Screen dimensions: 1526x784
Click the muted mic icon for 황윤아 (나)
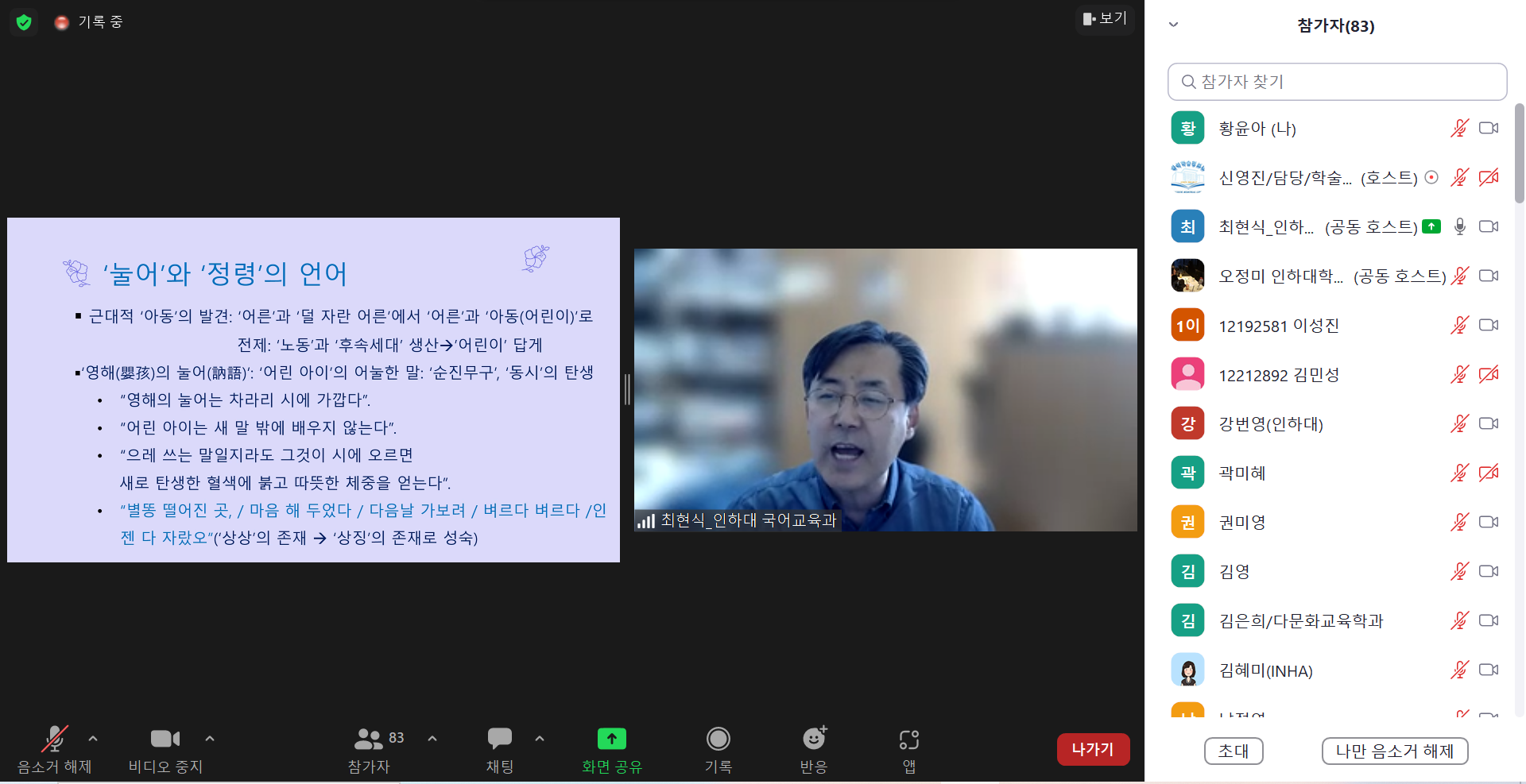coord(1459,128)
